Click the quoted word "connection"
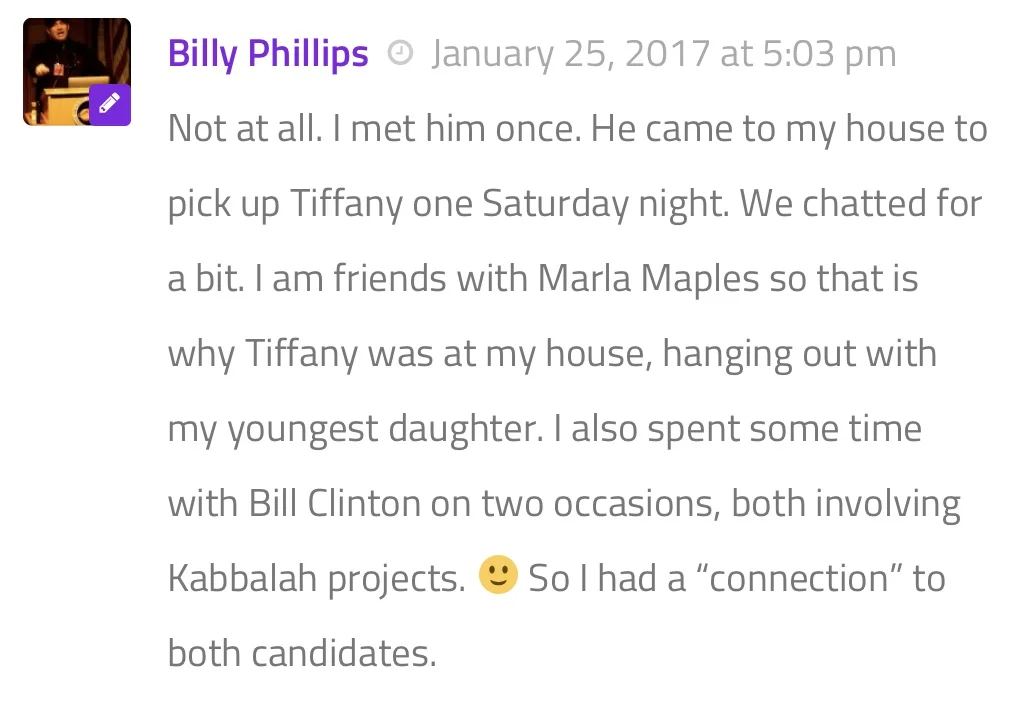The image size is (1010, 722). [799, 578]
